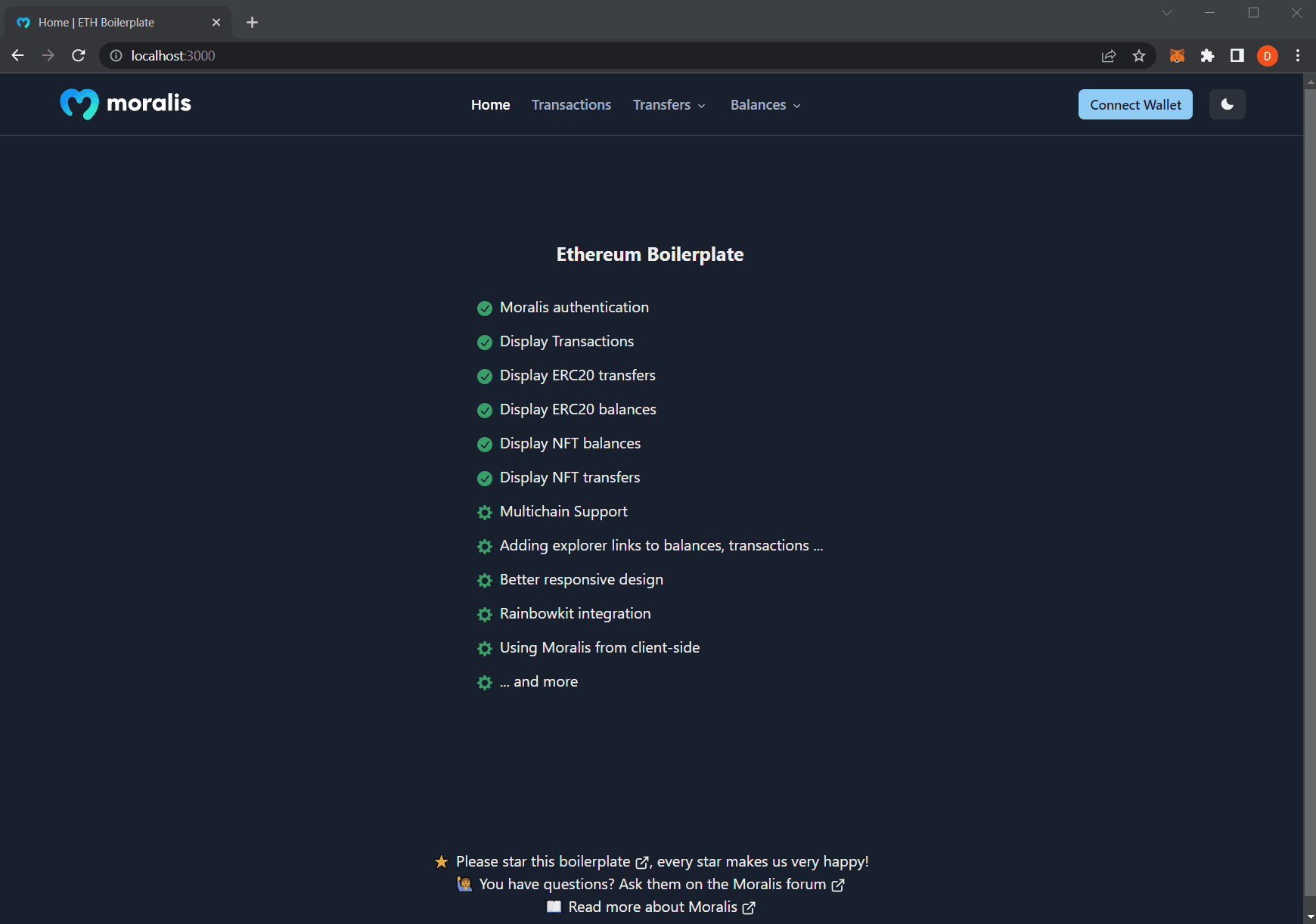Share the current page via the share icon
This screenshot has width=1316, height=924.
coord(1109,55)
